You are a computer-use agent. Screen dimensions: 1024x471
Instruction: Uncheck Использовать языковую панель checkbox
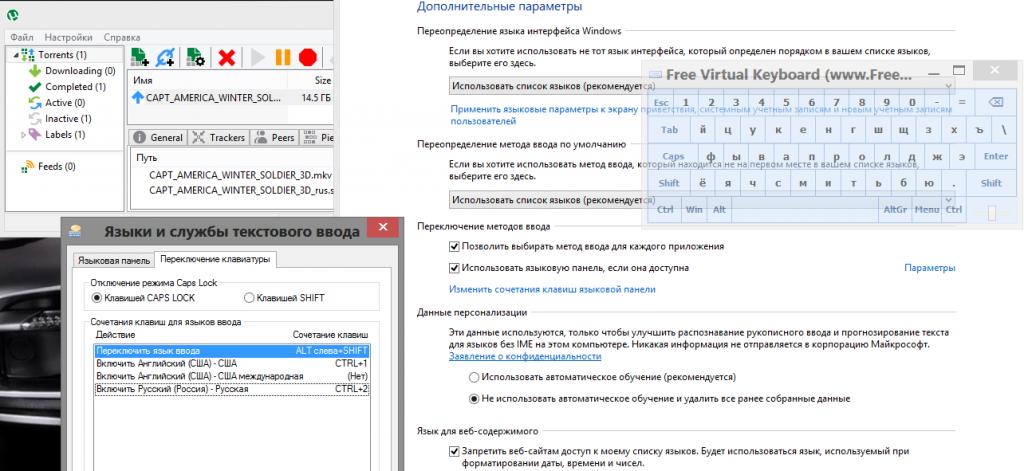pyautogui.click(x=456, y=268)
